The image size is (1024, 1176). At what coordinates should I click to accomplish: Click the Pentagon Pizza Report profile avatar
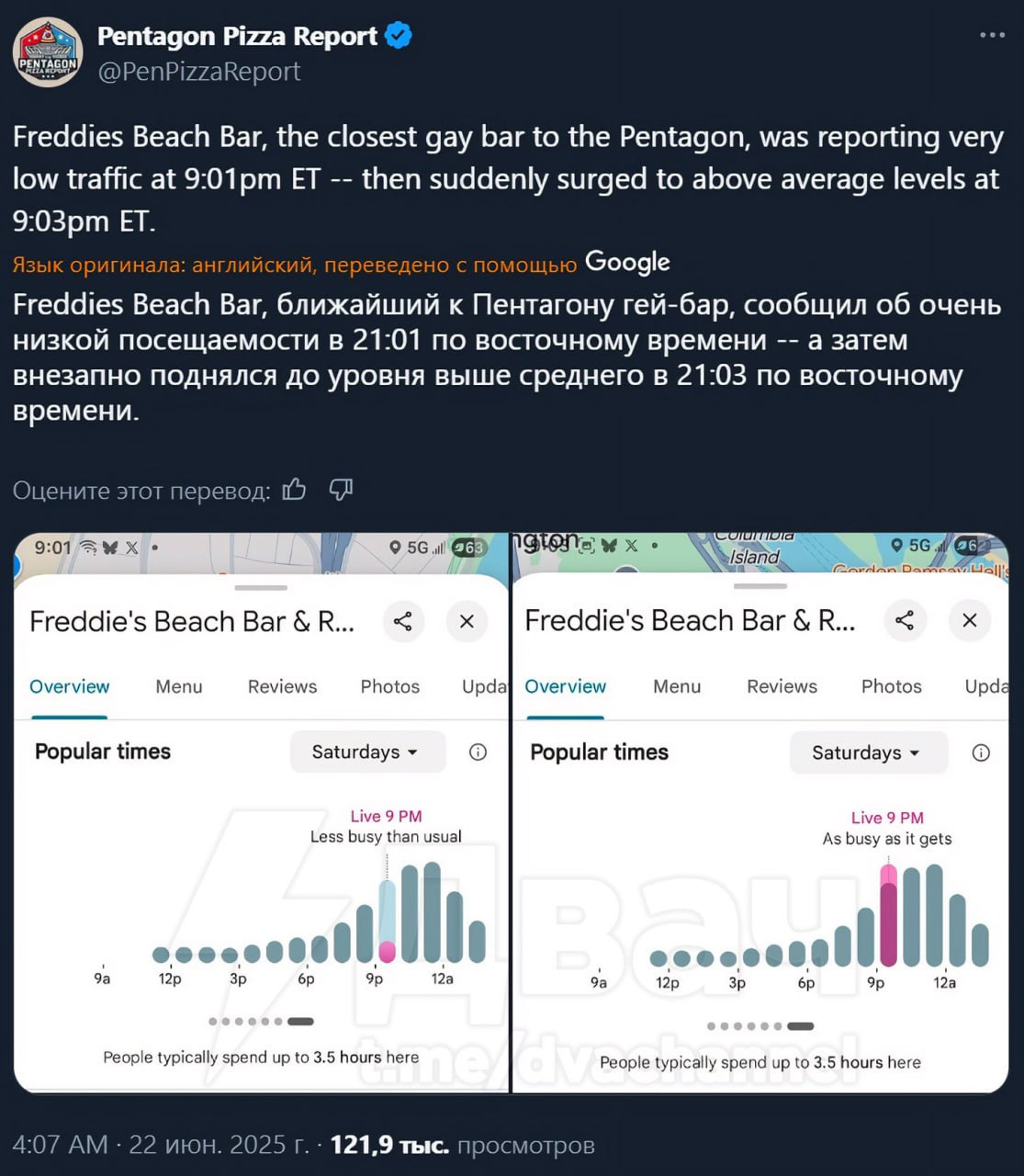tap(48, 52)
